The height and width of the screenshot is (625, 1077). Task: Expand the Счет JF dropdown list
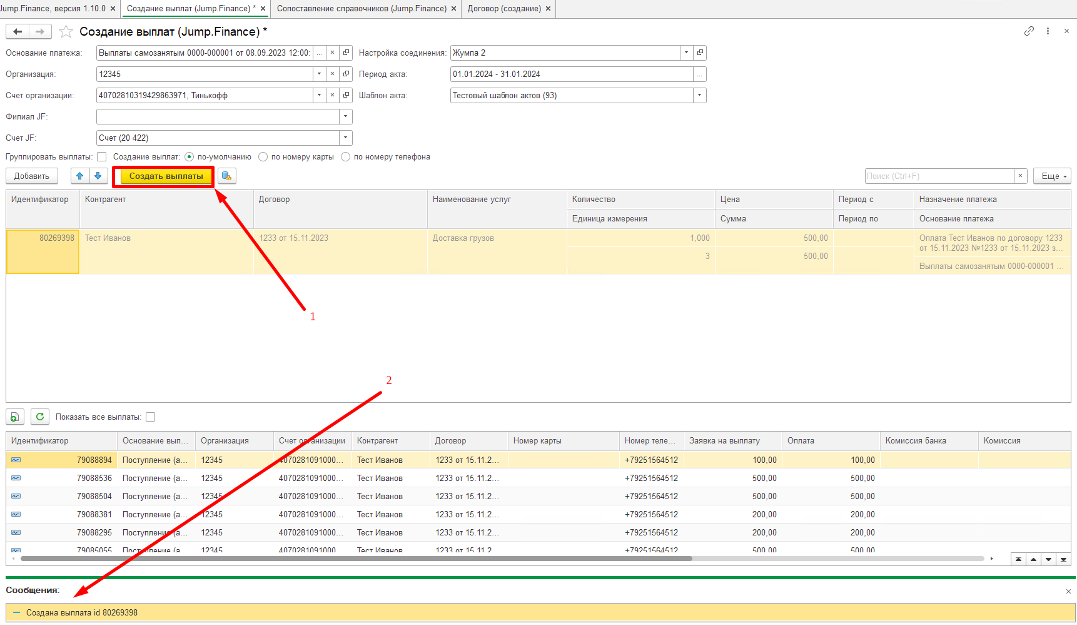click(346, 138)
